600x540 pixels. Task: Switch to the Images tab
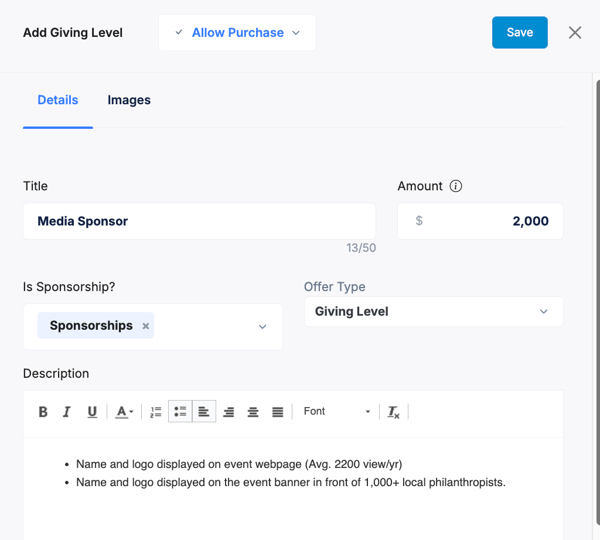(129, 100)
